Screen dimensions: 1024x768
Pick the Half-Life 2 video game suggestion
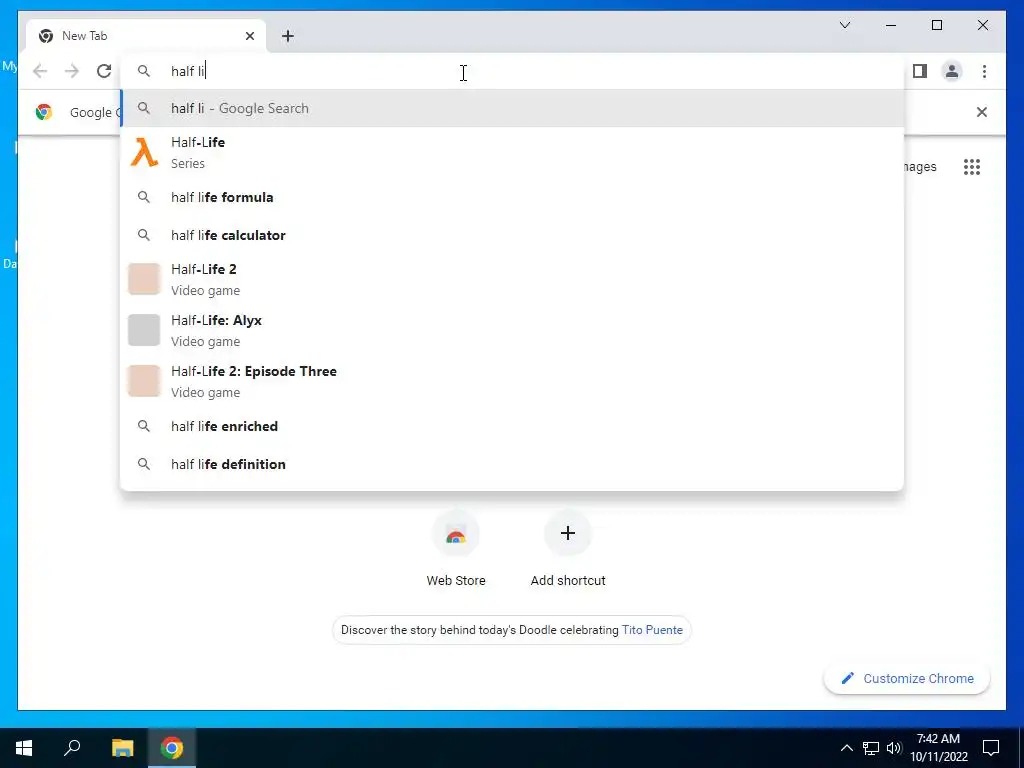click(x=512, y=280)
